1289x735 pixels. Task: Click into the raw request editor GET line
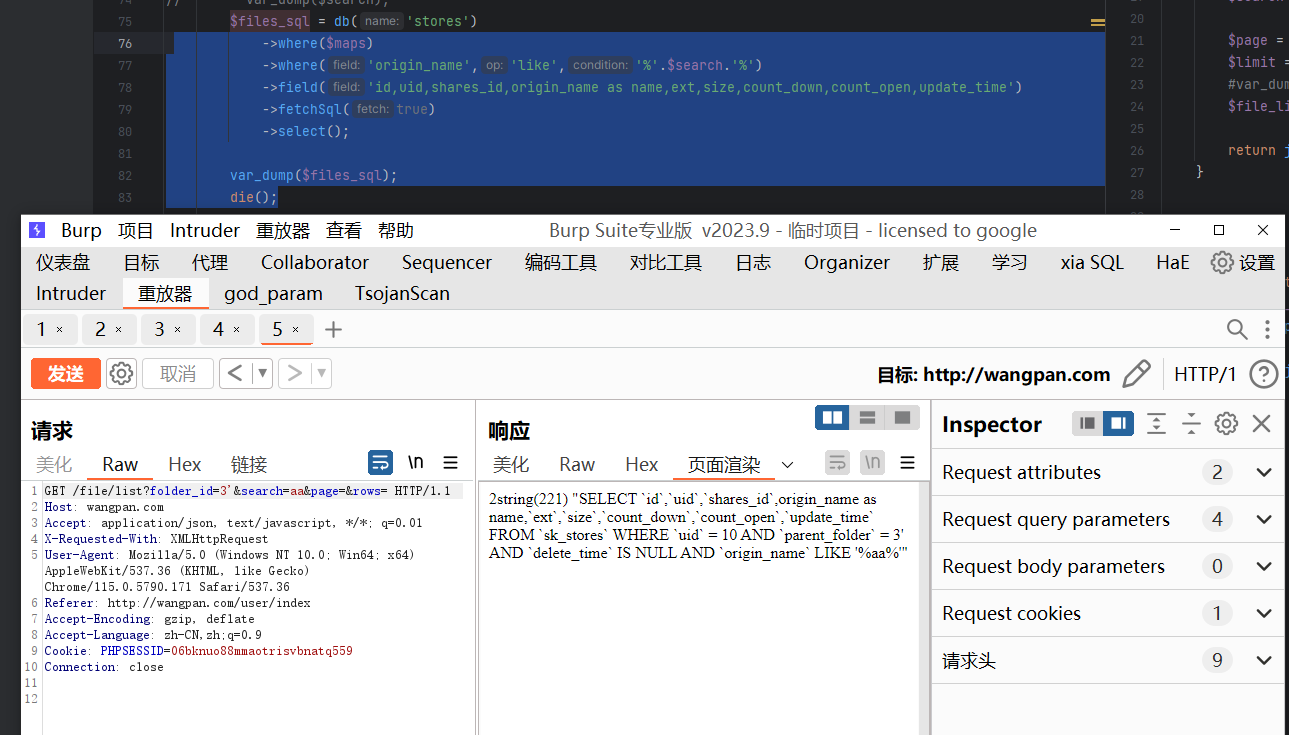254,491
